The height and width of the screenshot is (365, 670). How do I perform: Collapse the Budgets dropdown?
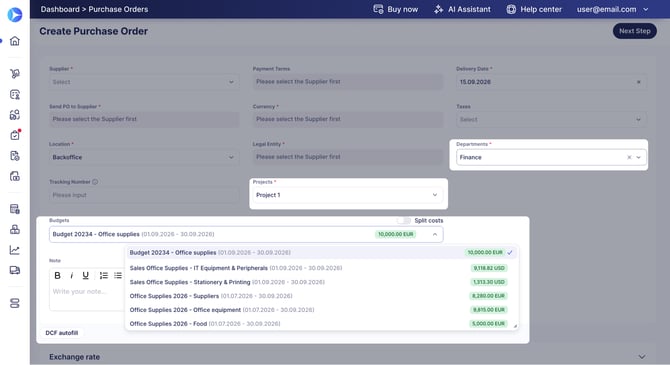click(435, 234)
